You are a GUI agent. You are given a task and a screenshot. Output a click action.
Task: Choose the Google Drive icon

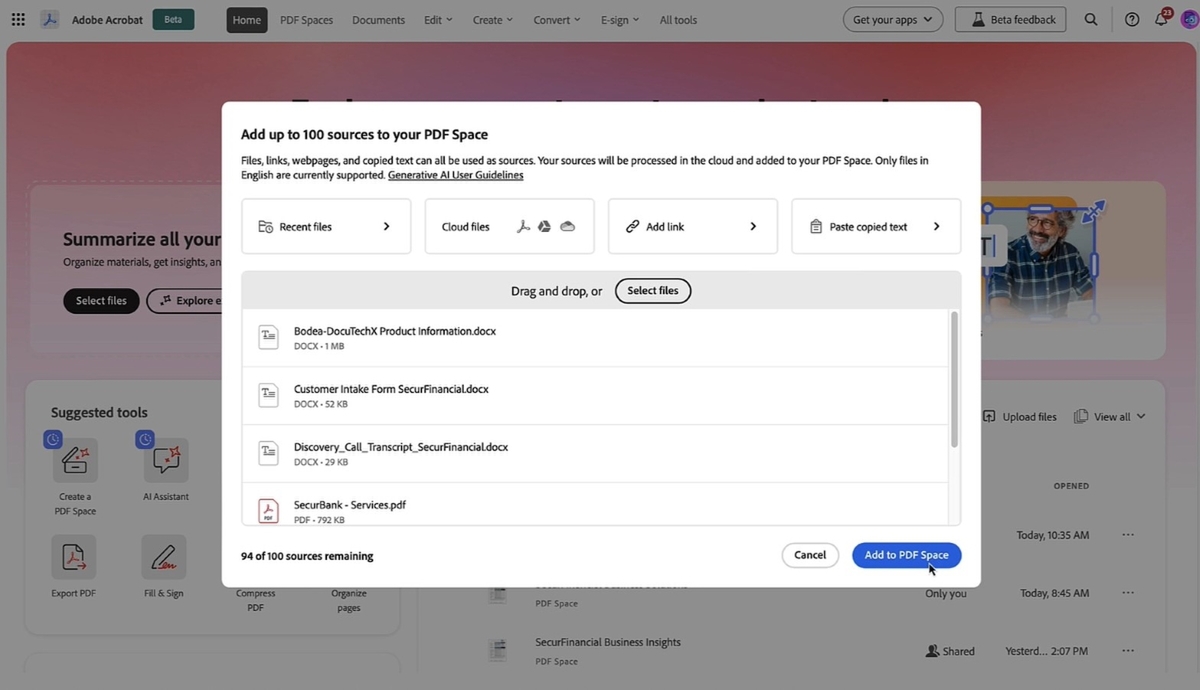545,227
